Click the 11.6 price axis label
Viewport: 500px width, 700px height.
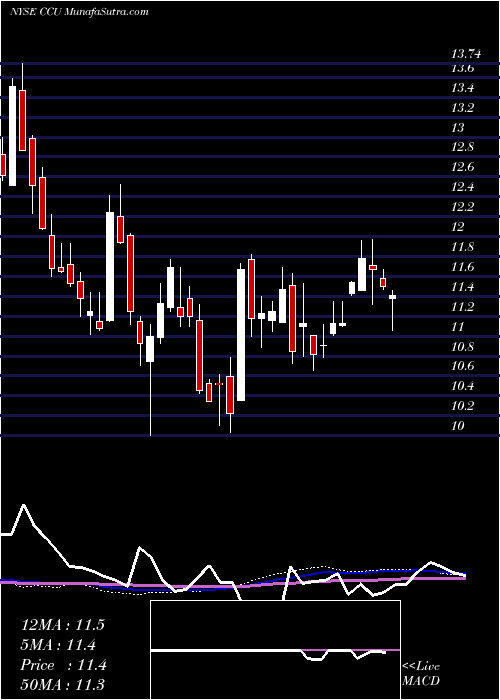click(x=462, y=267)
